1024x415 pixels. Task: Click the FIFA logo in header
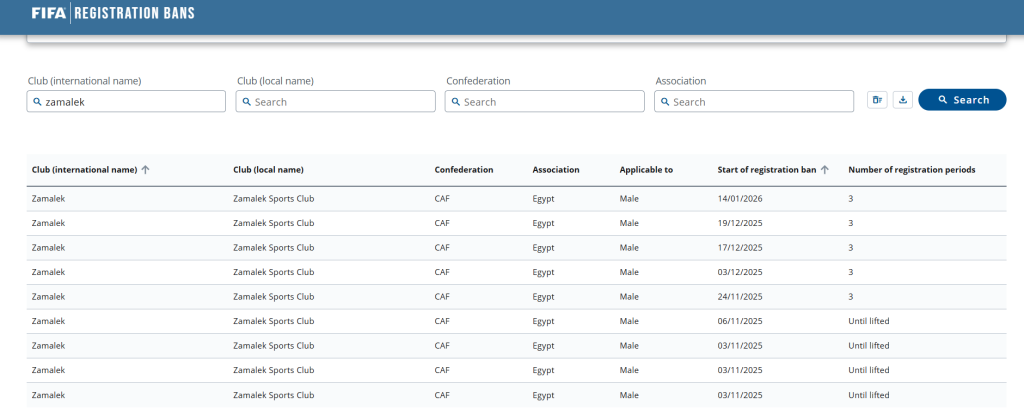[x=49, y=14]
